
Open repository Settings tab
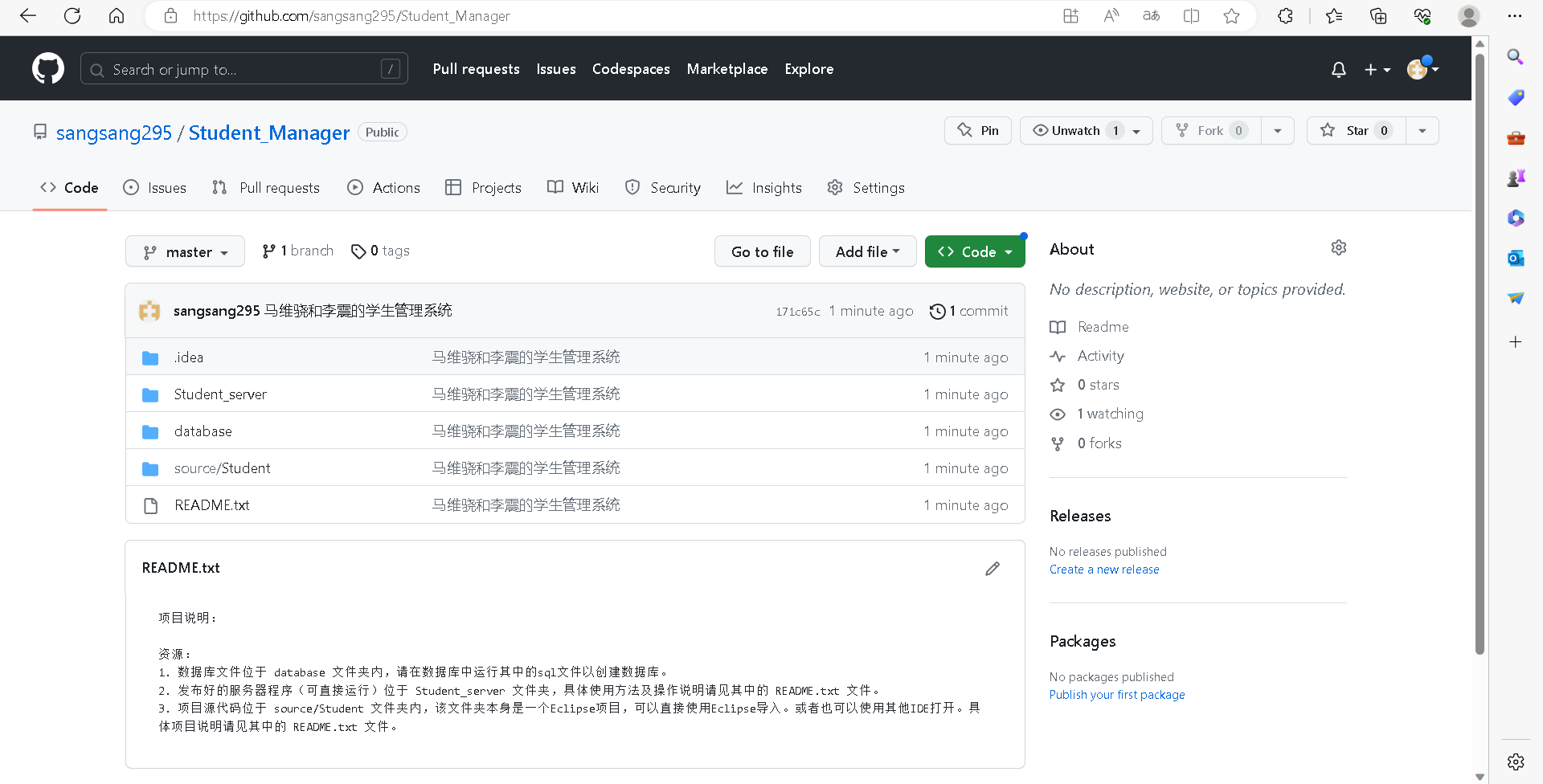click(x=866, y=188)
